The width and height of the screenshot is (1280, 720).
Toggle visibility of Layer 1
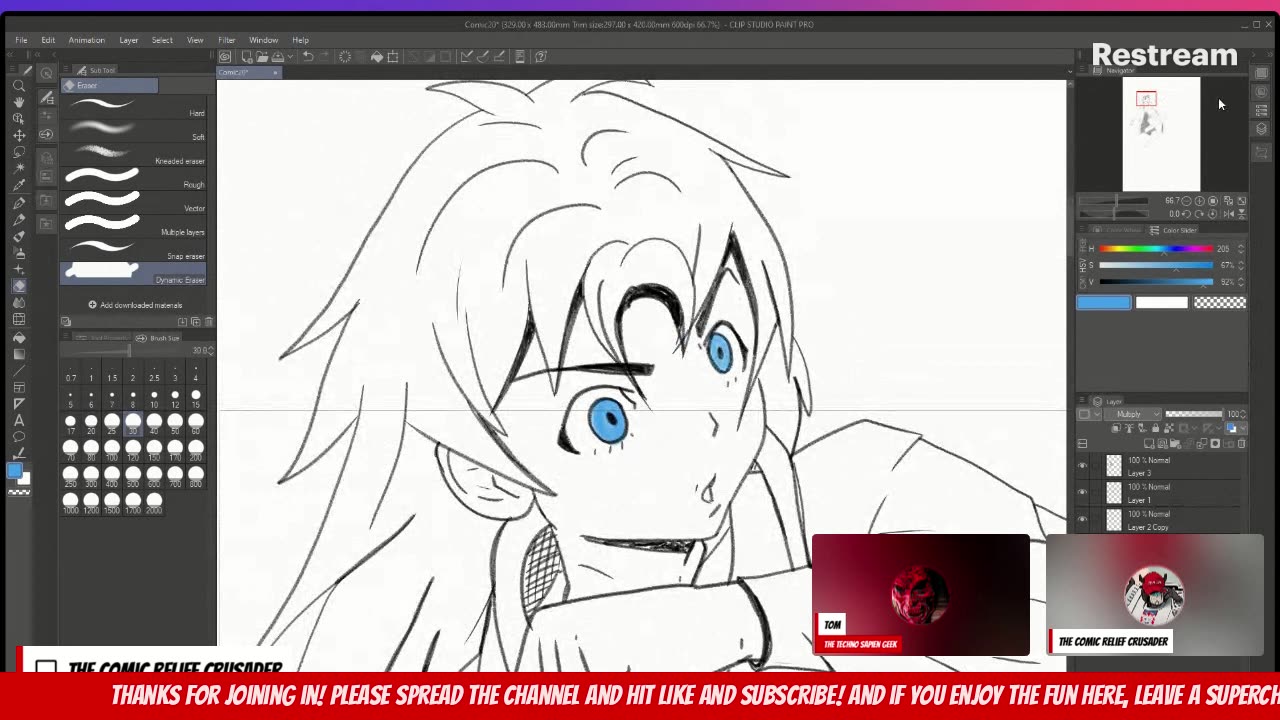pyautogui.click(x=1082, y=493)
